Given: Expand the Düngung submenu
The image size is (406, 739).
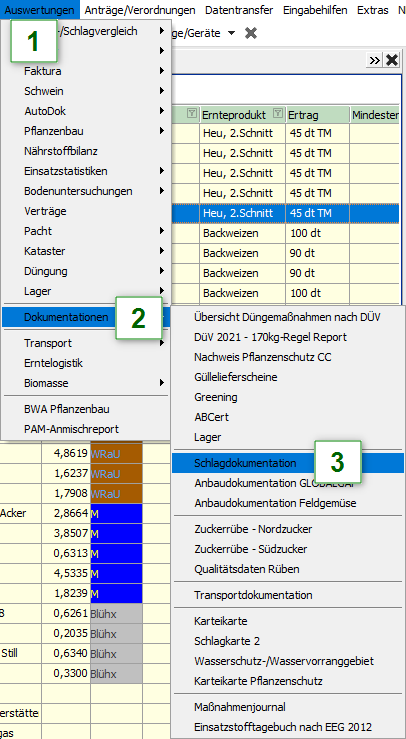Looking at the screenshot, I should 86,271.
